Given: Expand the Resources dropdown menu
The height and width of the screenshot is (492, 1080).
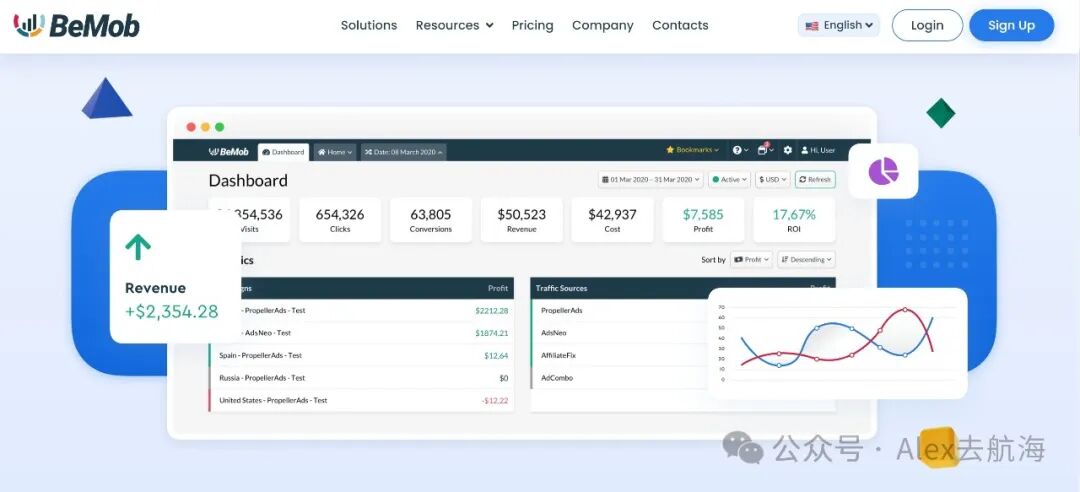Looking at the screenshot, I should click(455, 25).
